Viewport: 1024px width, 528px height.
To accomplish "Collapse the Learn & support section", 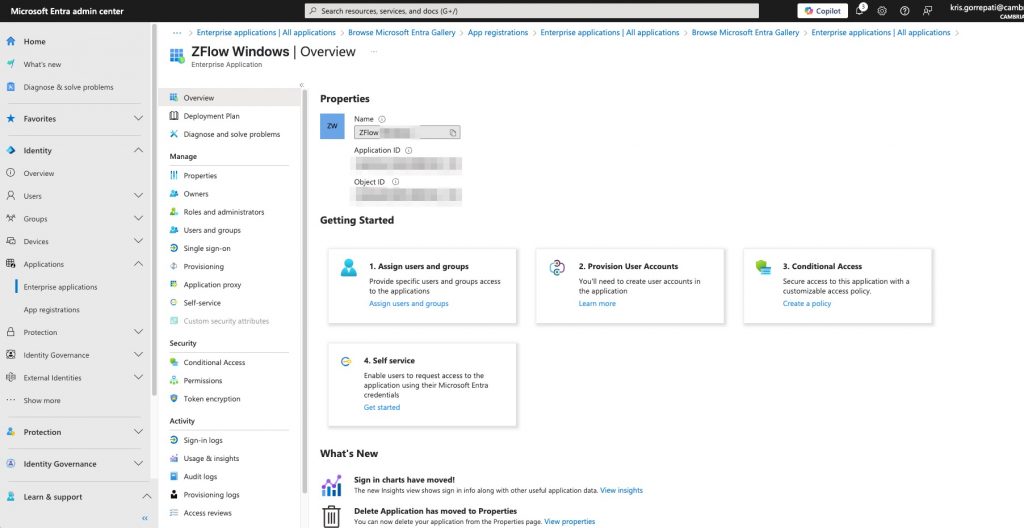I will click(146, 497).
